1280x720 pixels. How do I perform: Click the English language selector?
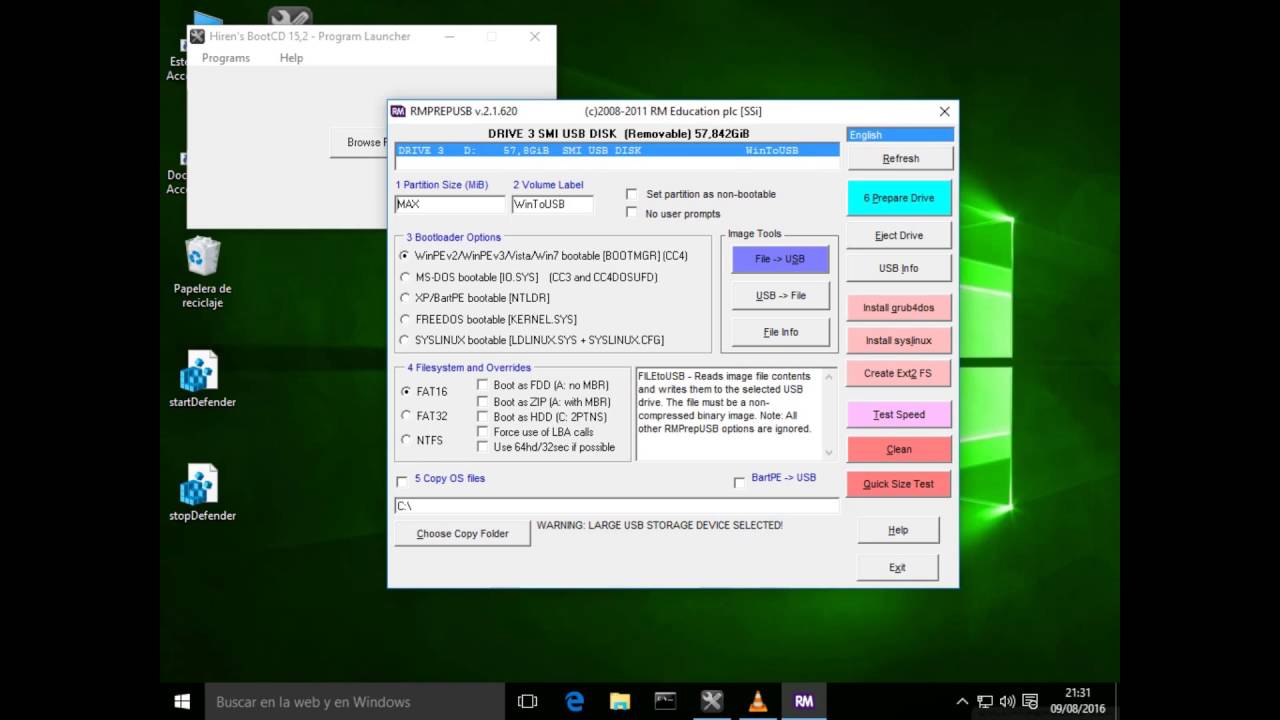900,135
